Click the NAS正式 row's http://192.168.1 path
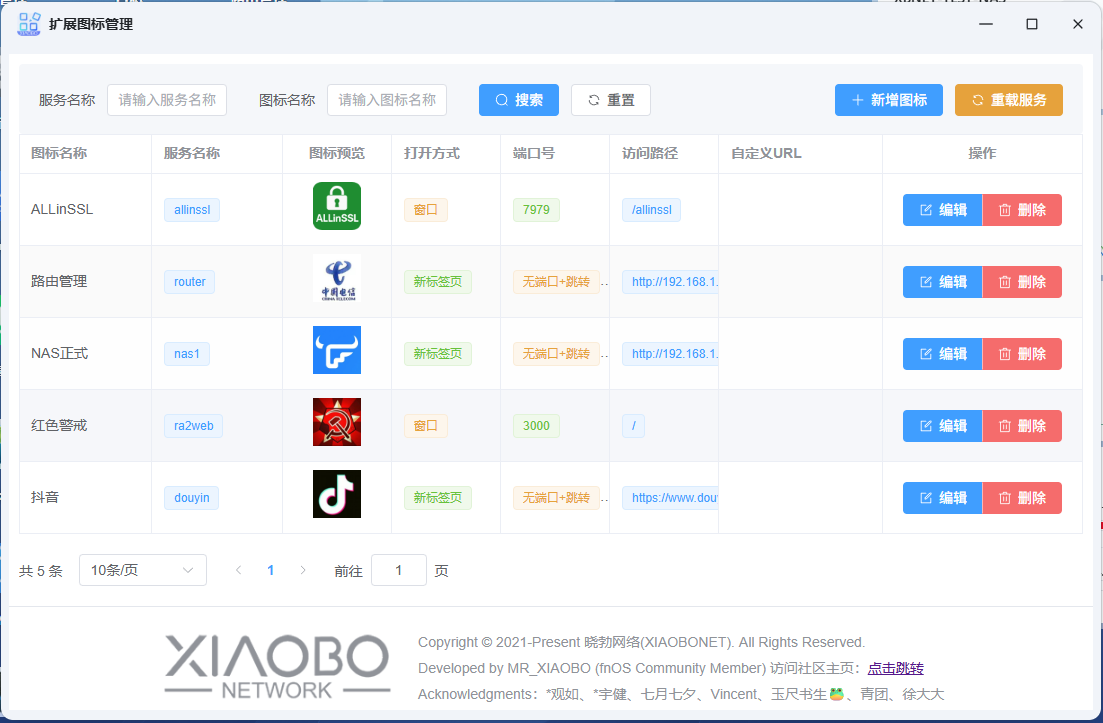Screen dimensions: 1103x723 (x=670, y=354)
